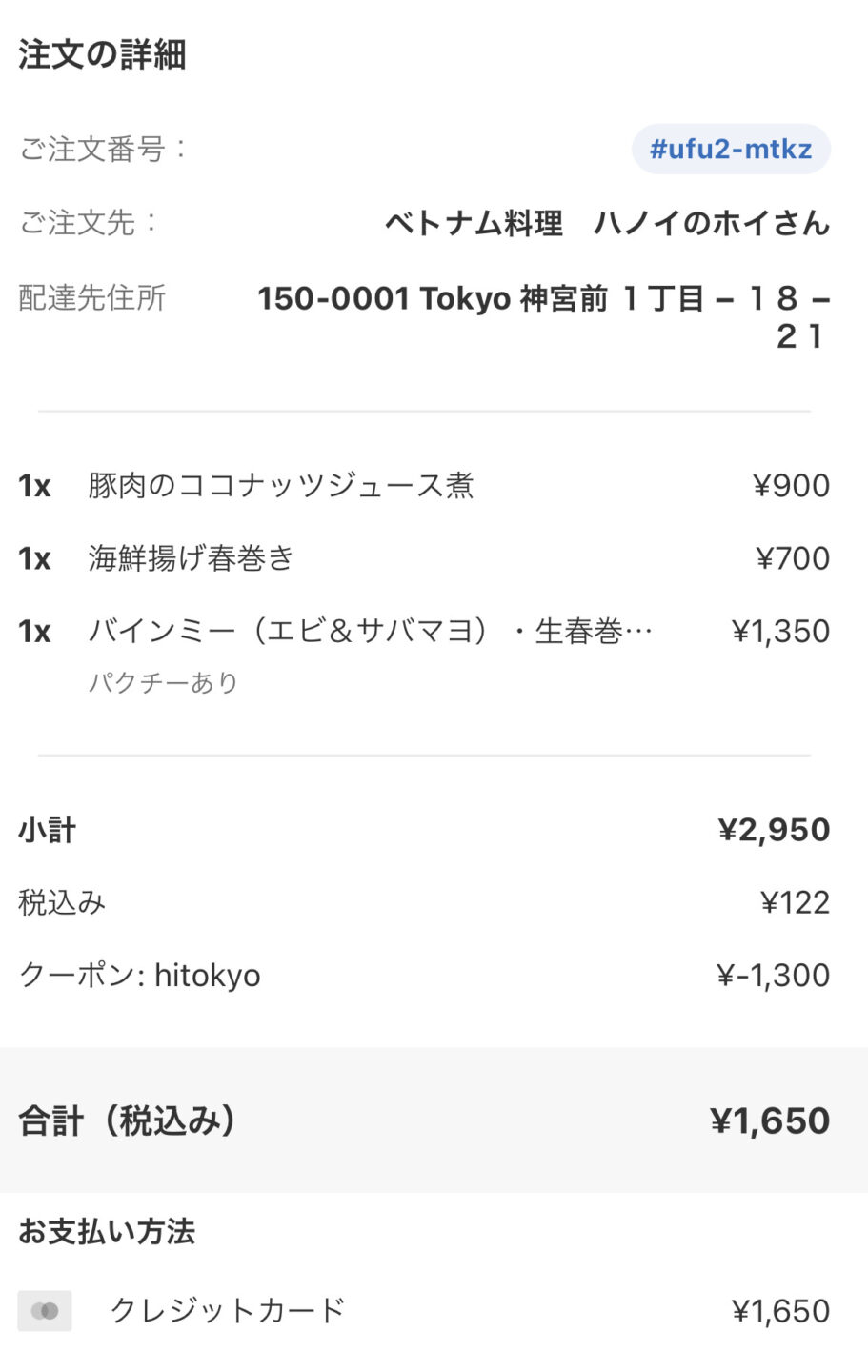Tap the 小計 subtotal row
Image resolution: width=868 pixels, height=1372 pixels.
(424, 830)
